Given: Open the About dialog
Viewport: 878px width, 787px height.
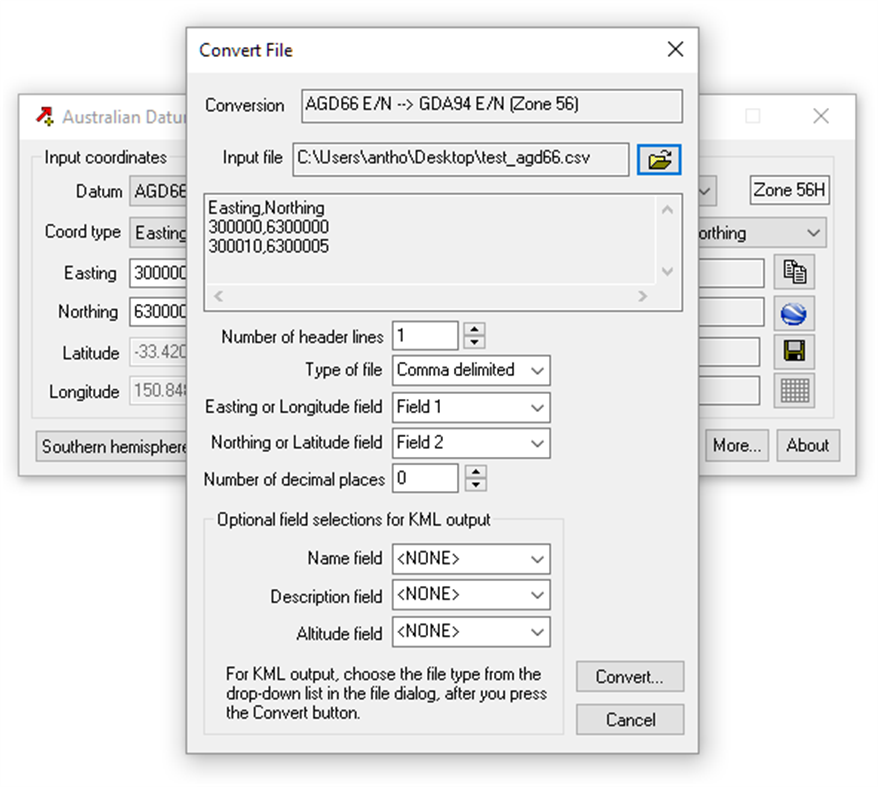Looking at the screenshot, I should pos(808,445).
